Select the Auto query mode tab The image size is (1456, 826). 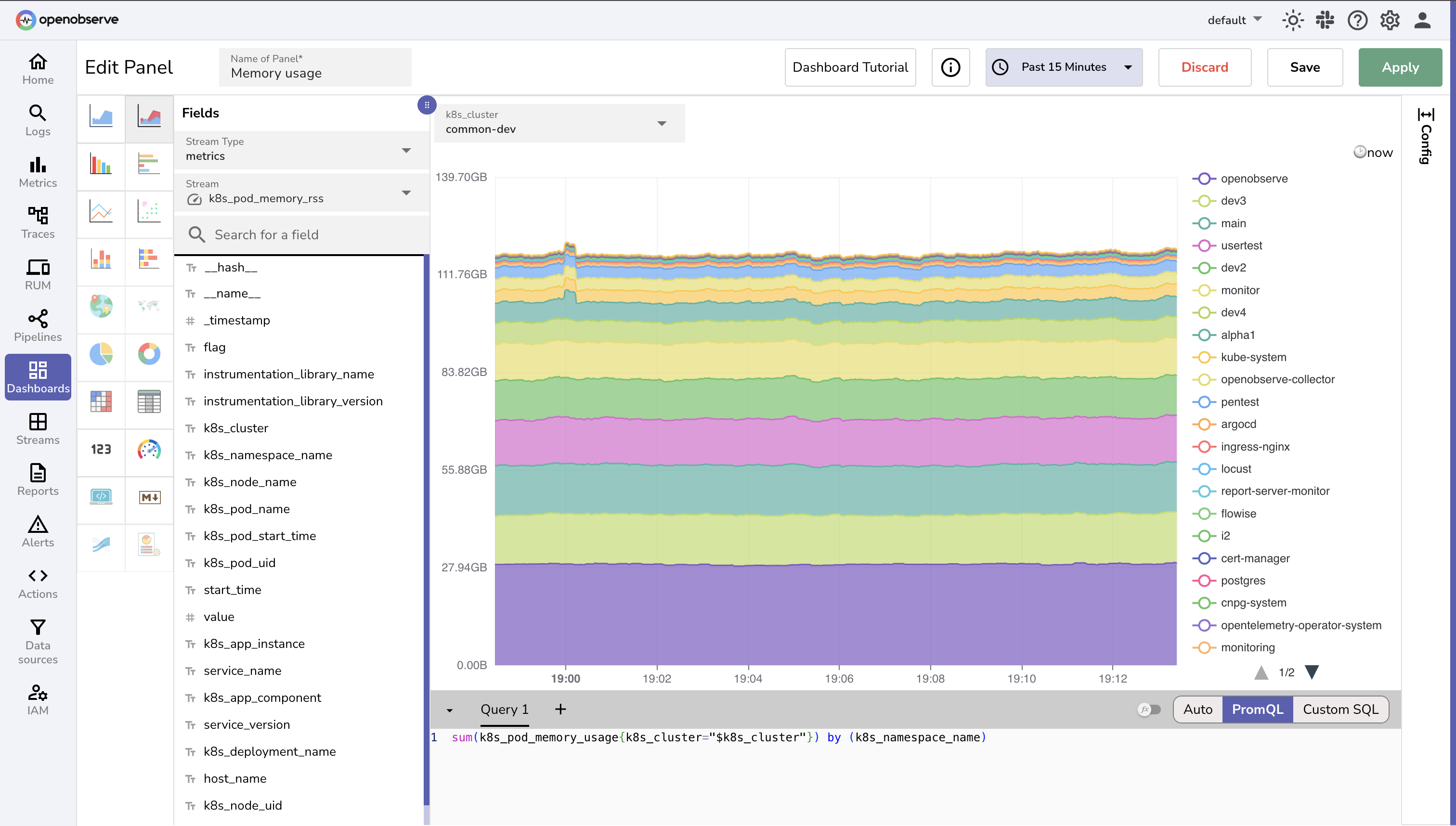pos(1197,709)
